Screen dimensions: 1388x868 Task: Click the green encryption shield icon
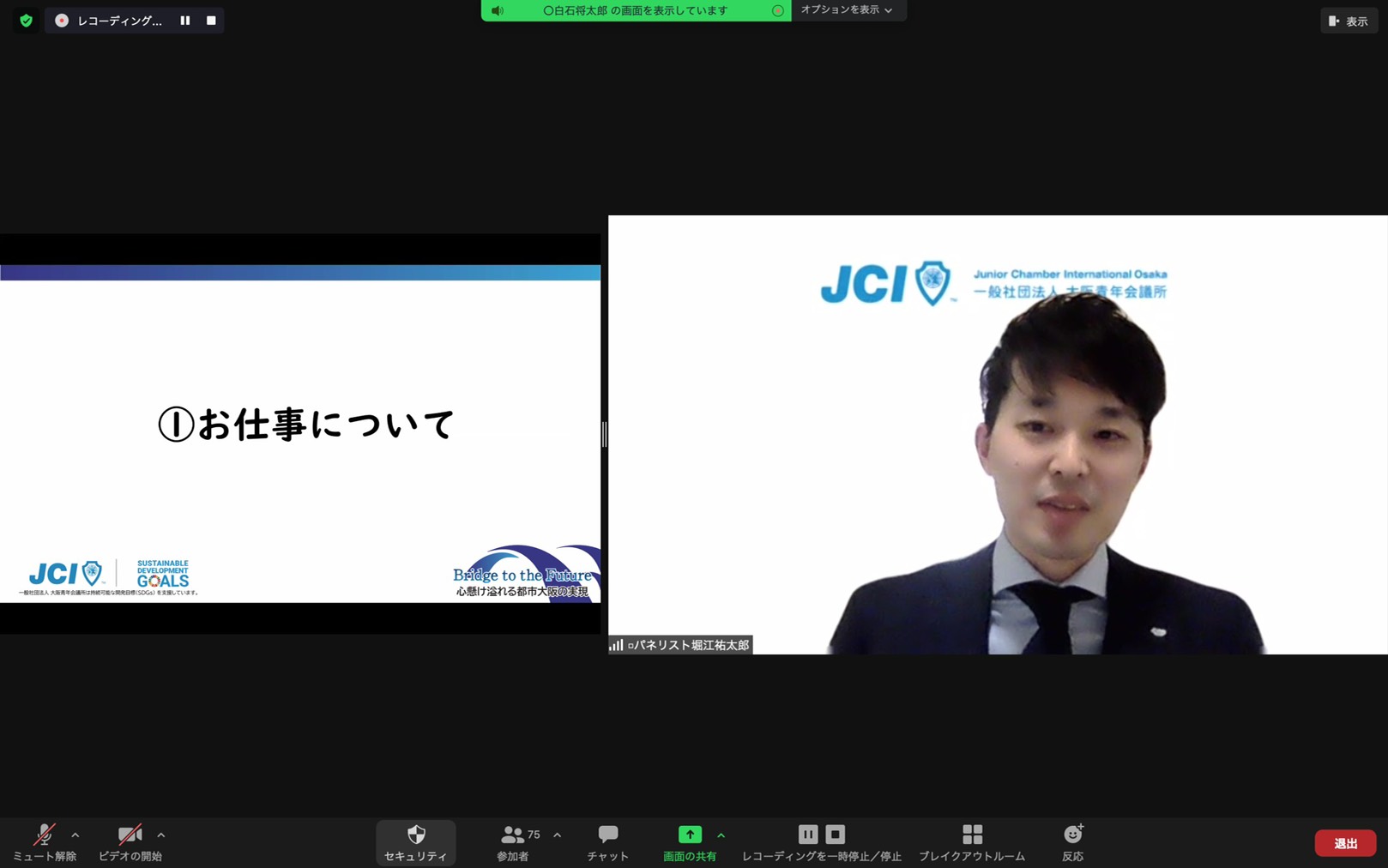pyautogui.click(x=26, y=21)
